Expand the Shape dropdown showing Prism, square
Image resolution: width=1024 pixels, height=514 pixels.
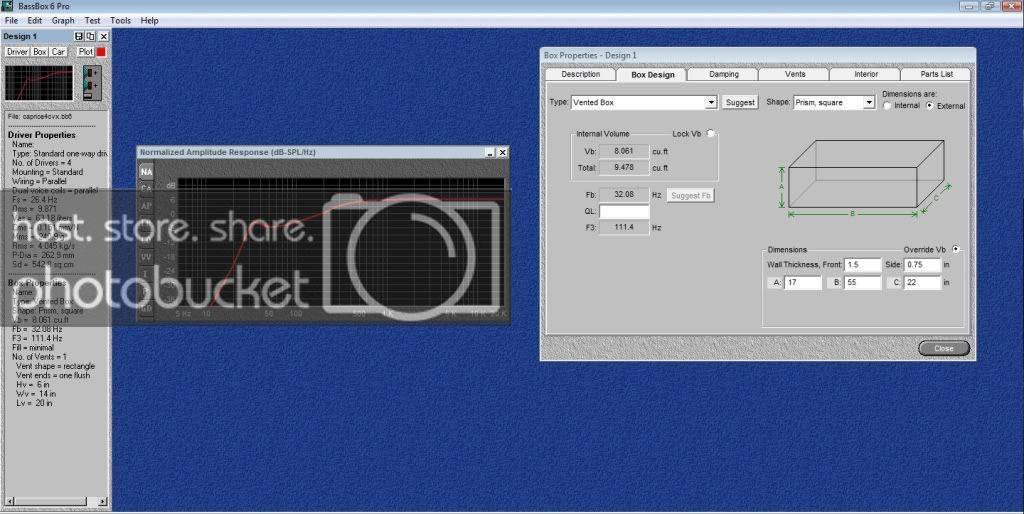(869, 103)
